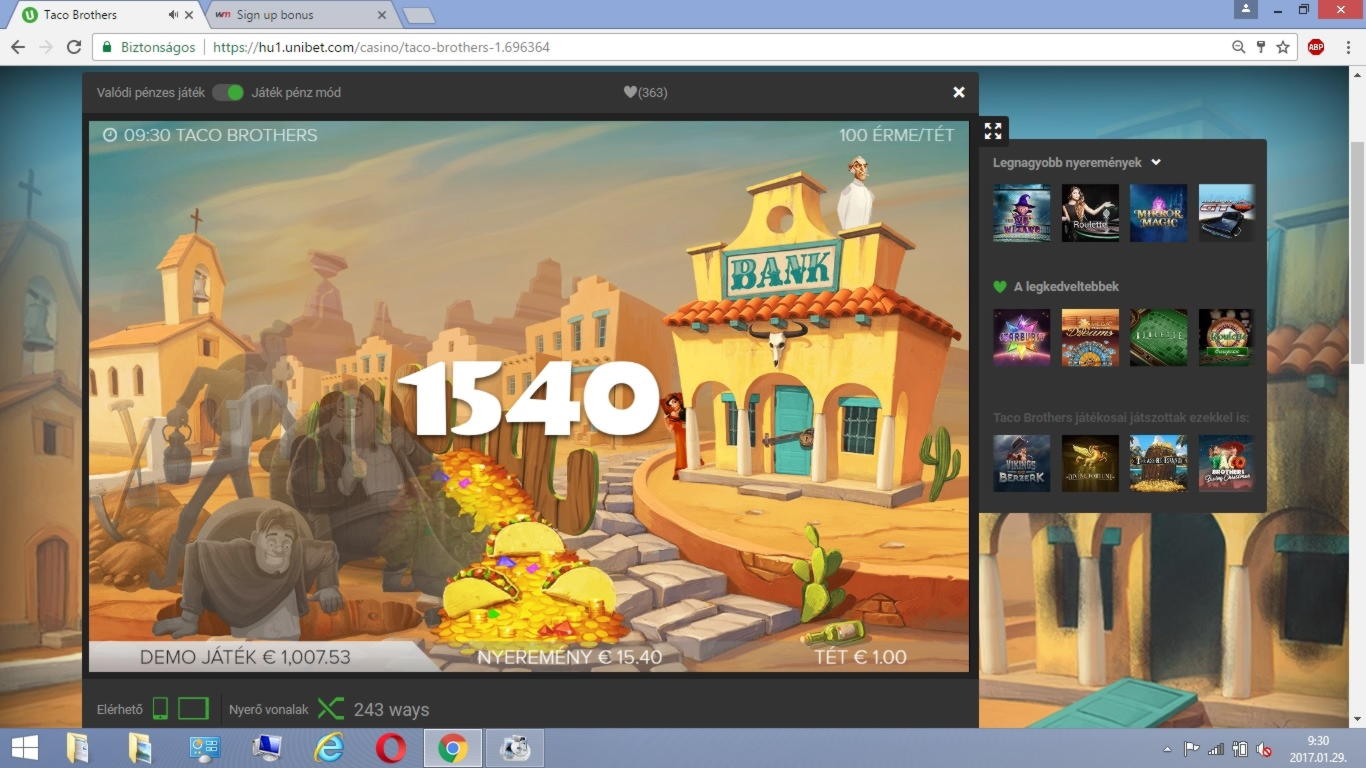Open the Windows Start menu

tap(25, 748)
